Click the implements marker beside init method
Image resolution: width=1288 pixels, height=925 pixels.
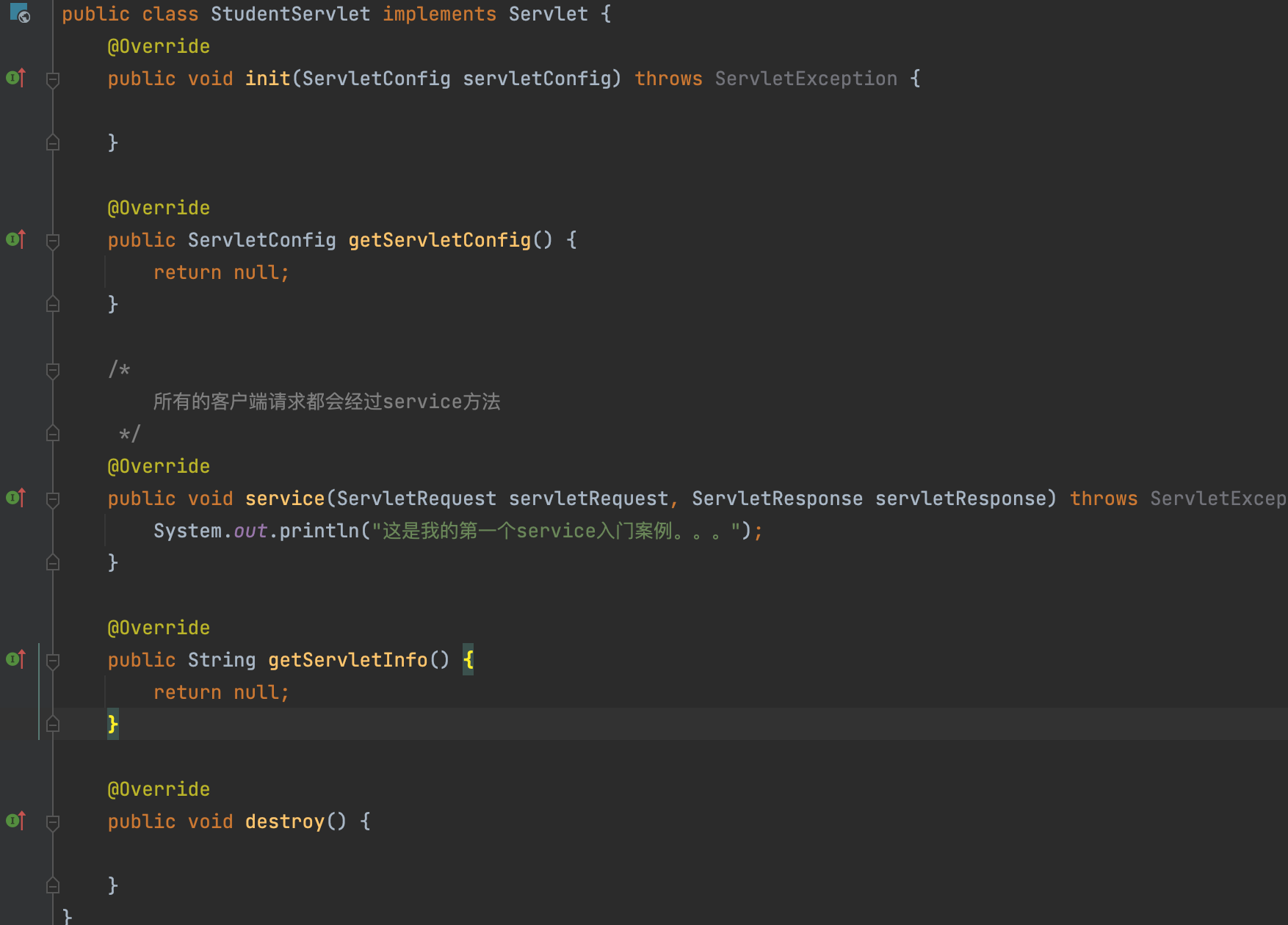[16, 78]
